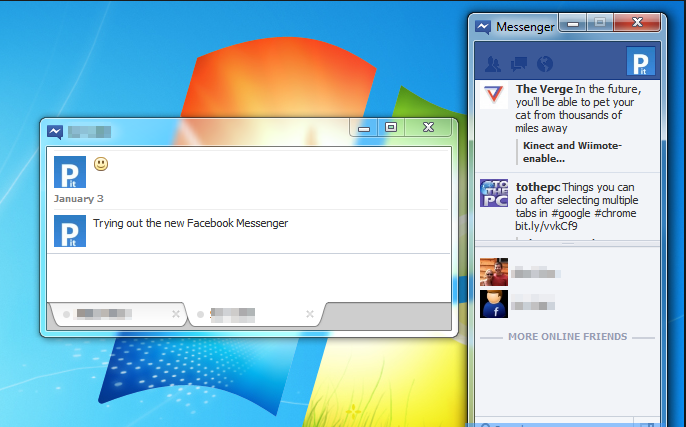The height and width of the screenshot is (427, 686).
Task: Switch to the first chat tab
Action: click(x=118, y=314)
